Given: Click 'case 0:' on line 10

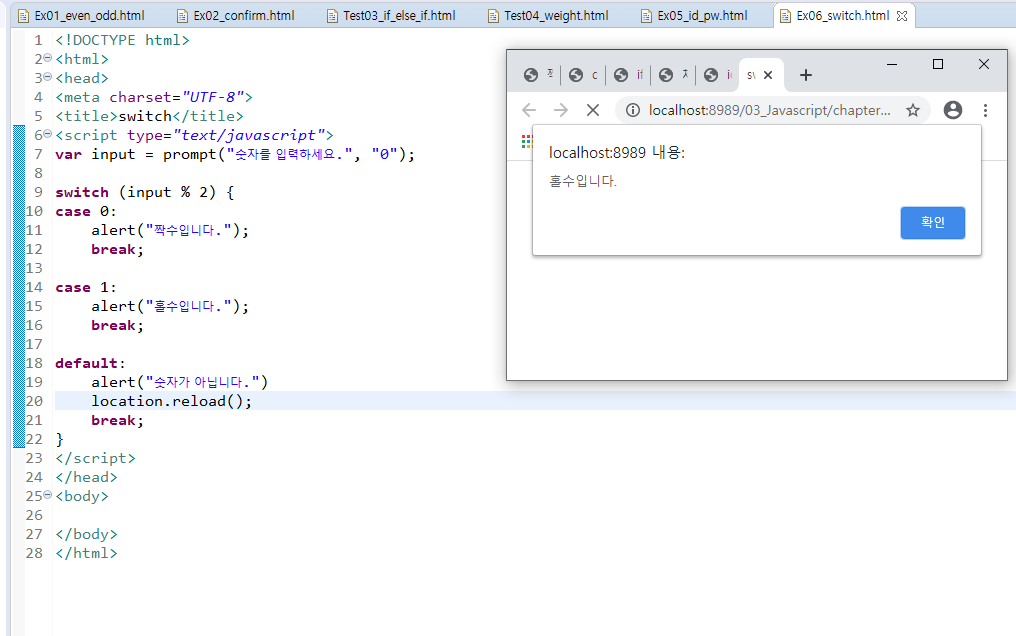Looking at the screenshot, I should (x=86, y=212).
